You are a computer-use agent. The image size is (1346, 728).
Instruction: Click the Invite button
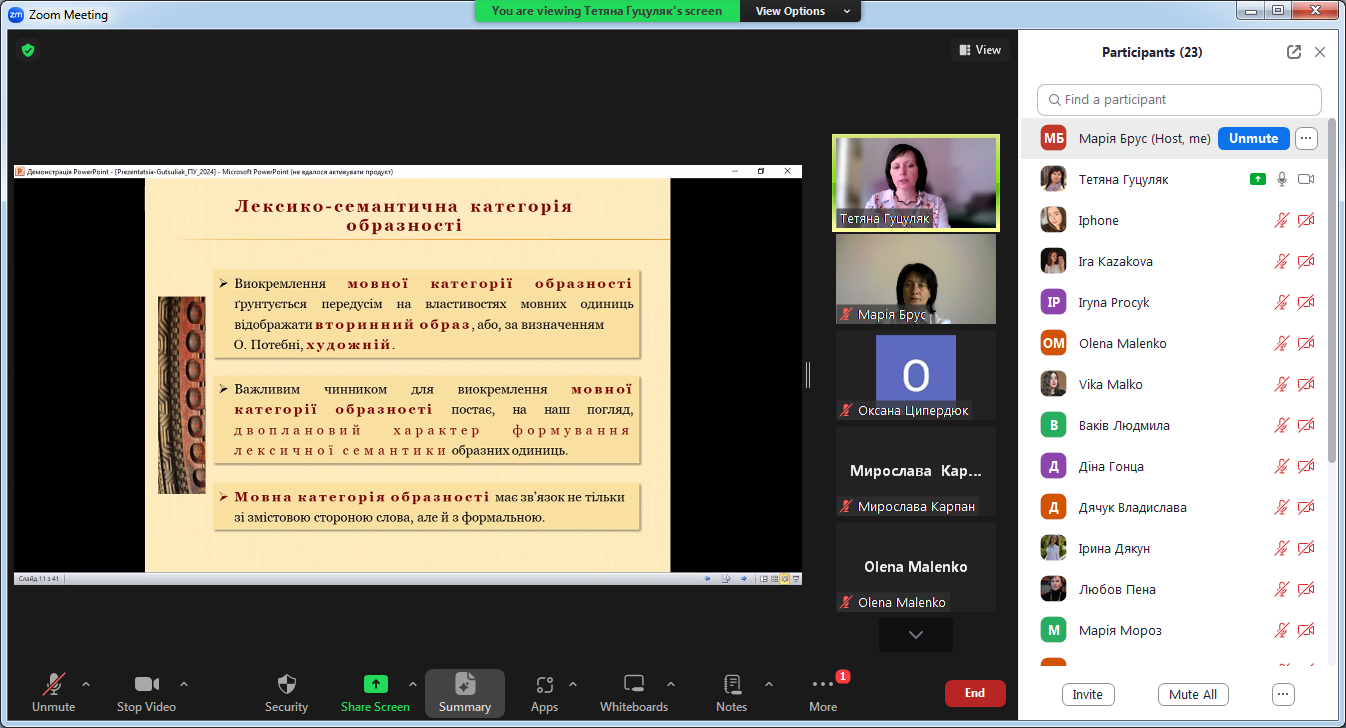pyautogui.click(x=1087, y=695)
